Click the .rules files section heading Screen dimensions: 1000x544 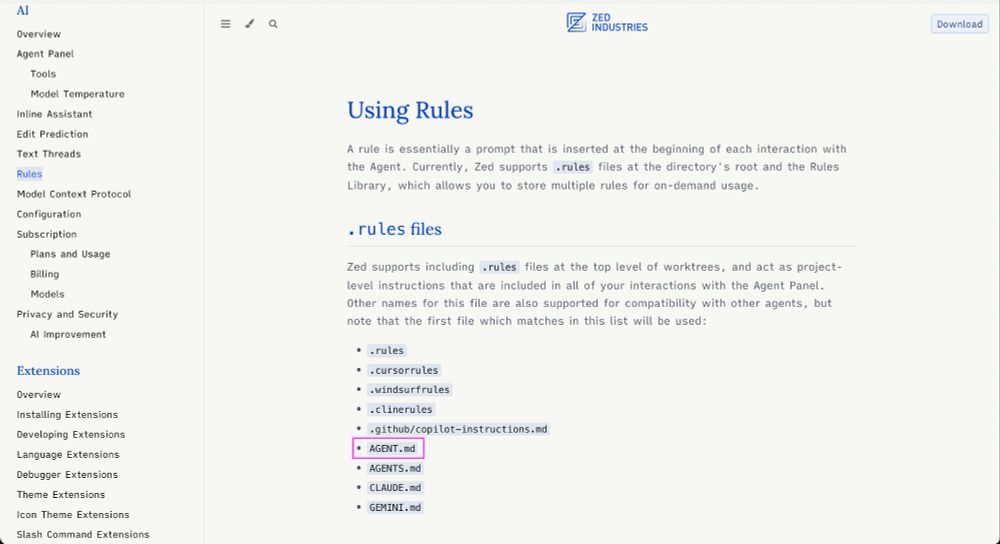(394, 229)
